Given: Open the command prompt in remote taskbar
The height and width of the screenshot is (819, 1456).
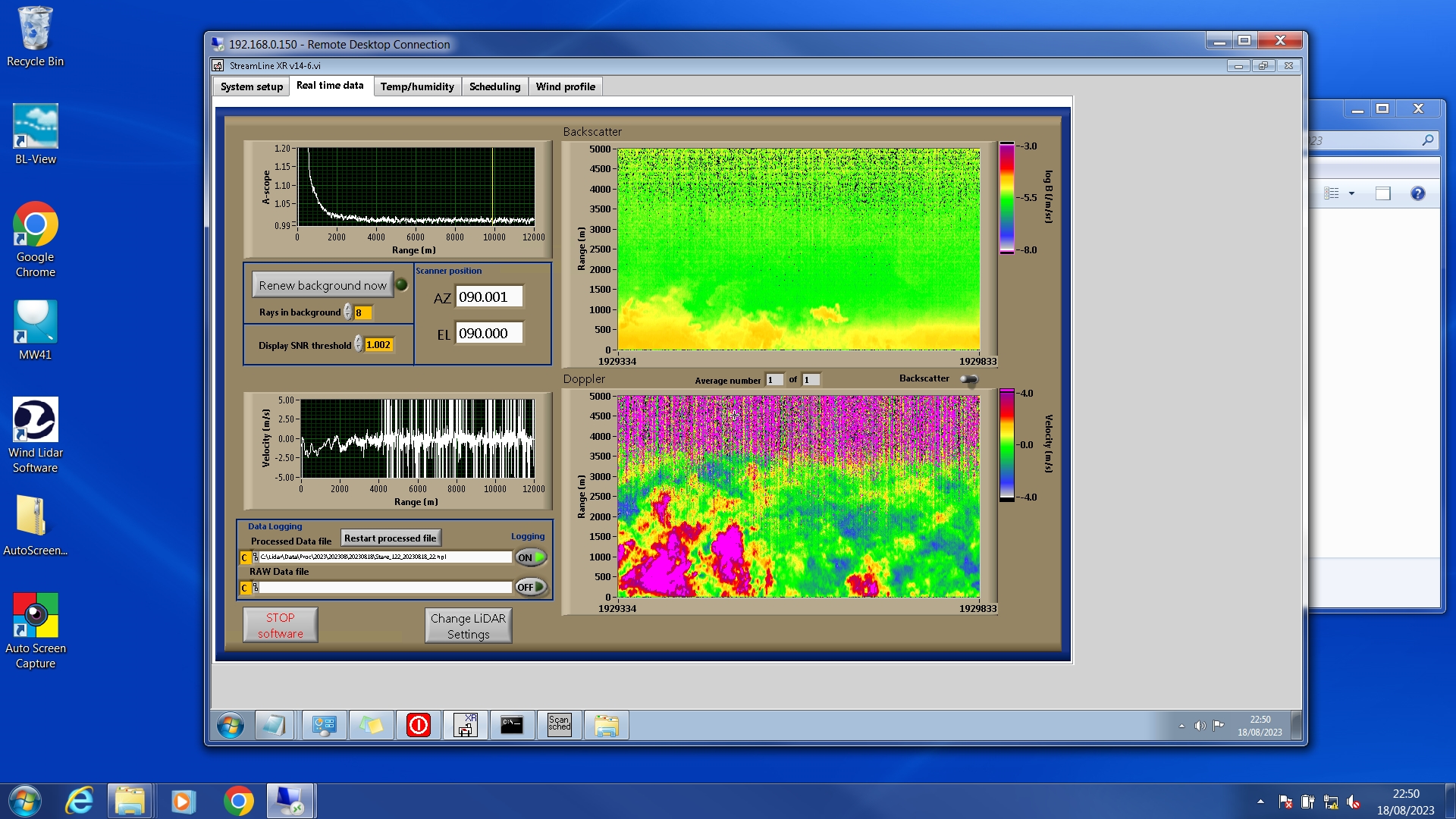Looking at the screenshot, I should [x=512, y=725].
